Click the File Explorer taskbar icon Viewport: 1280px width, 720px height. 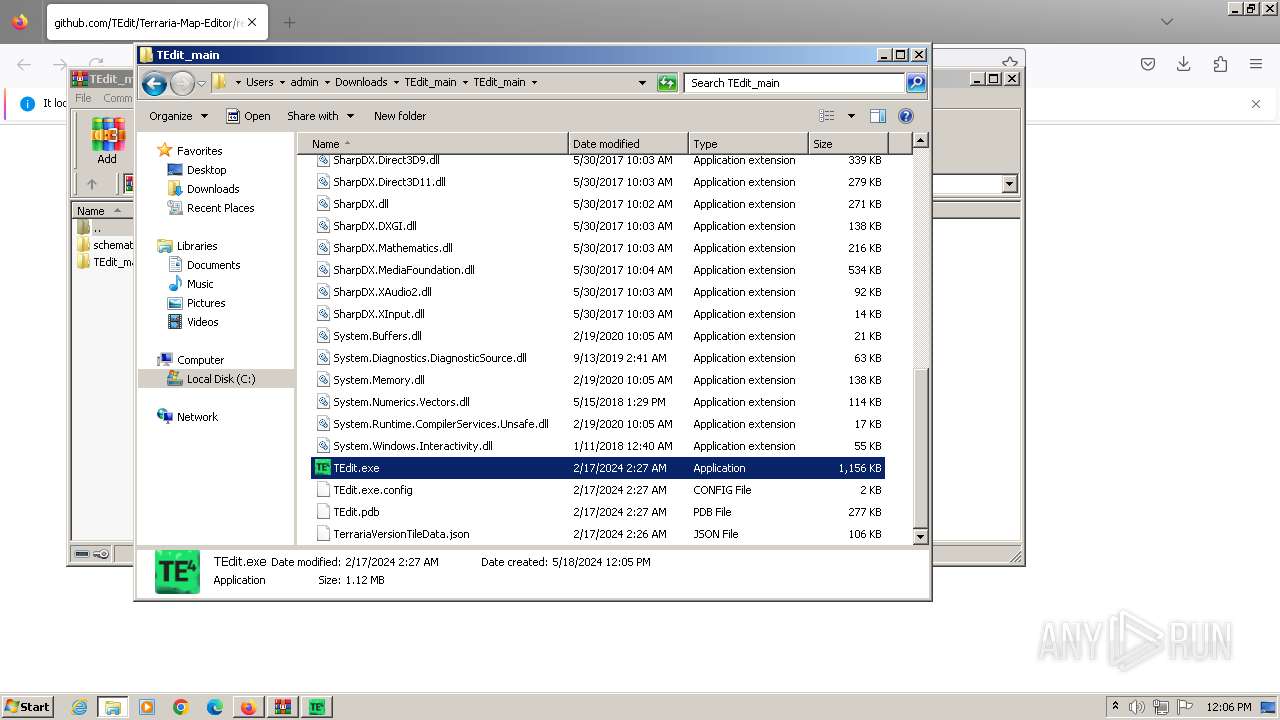click(113, 707)
